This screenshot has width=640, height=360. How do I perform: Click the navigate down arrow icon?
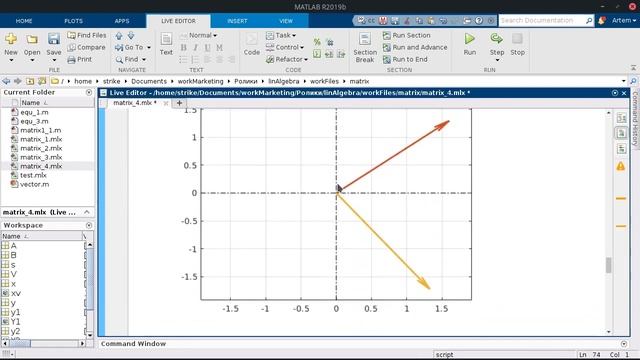[x=131, y=36]
